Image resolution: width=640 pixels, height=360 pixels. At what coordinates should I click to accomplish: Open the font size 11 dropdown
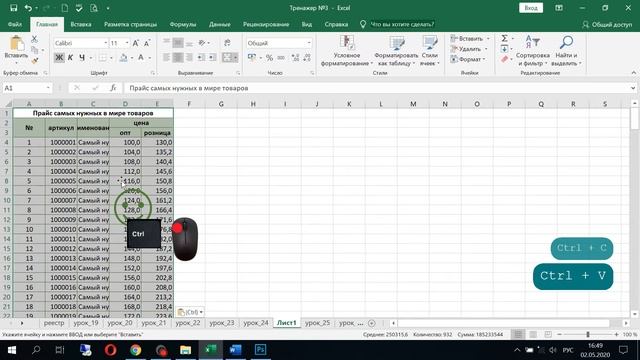point(127,43)
